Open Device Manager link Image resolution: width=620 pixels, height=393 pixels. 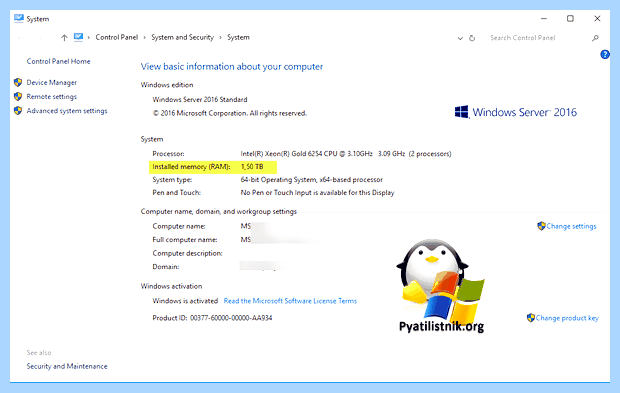[52, 82]
